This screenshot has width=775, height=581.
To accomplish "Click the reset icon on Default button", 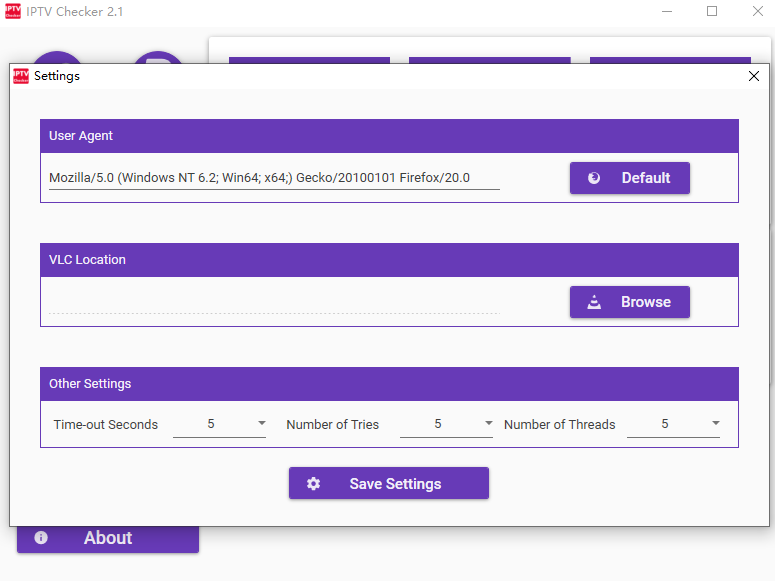I will (x=594, y=178).
